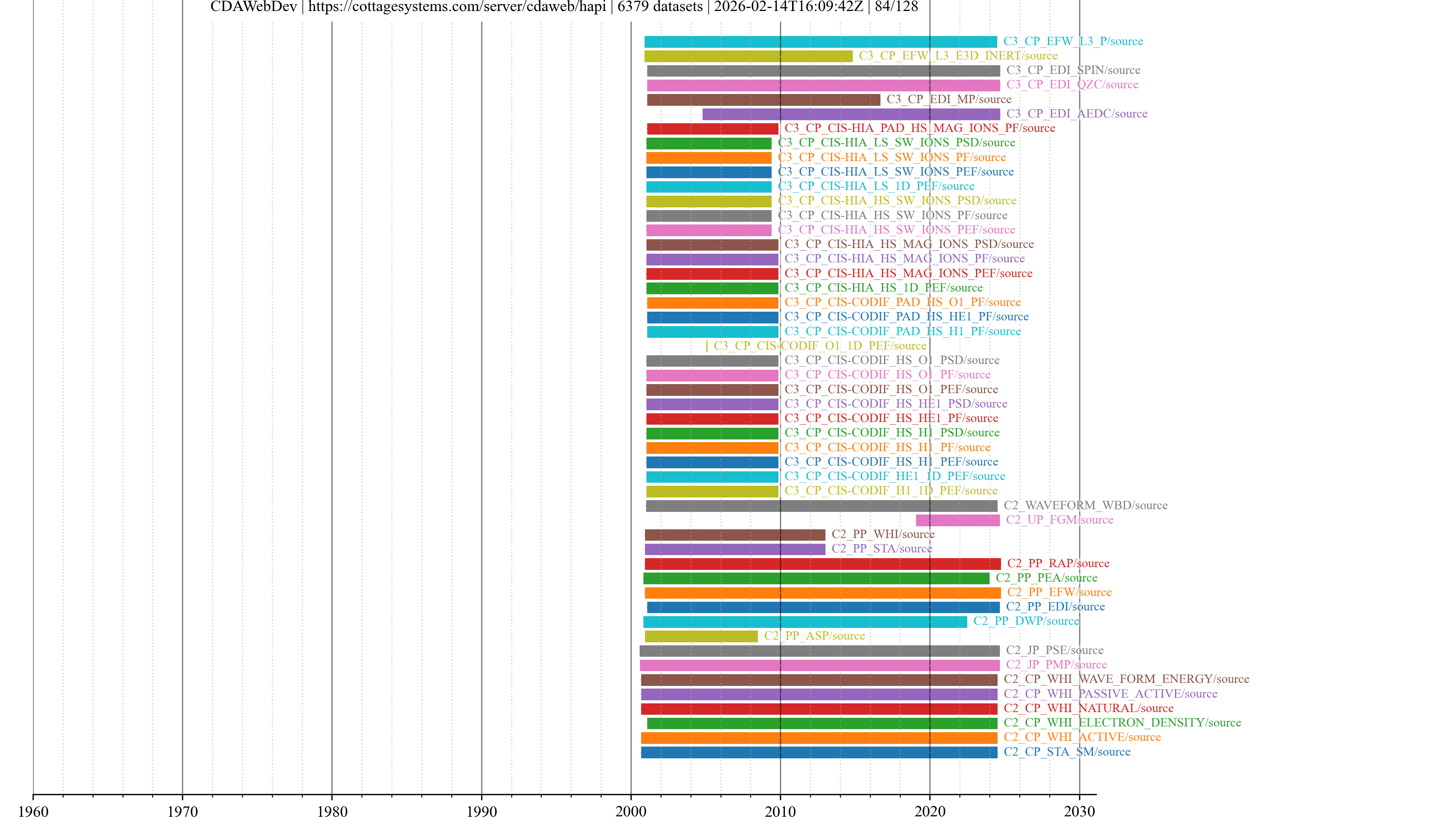The height and width of the screenshot is (819, 1456).
Task: Click the 2010 axis tick label
Action: [x=780, y=812]
